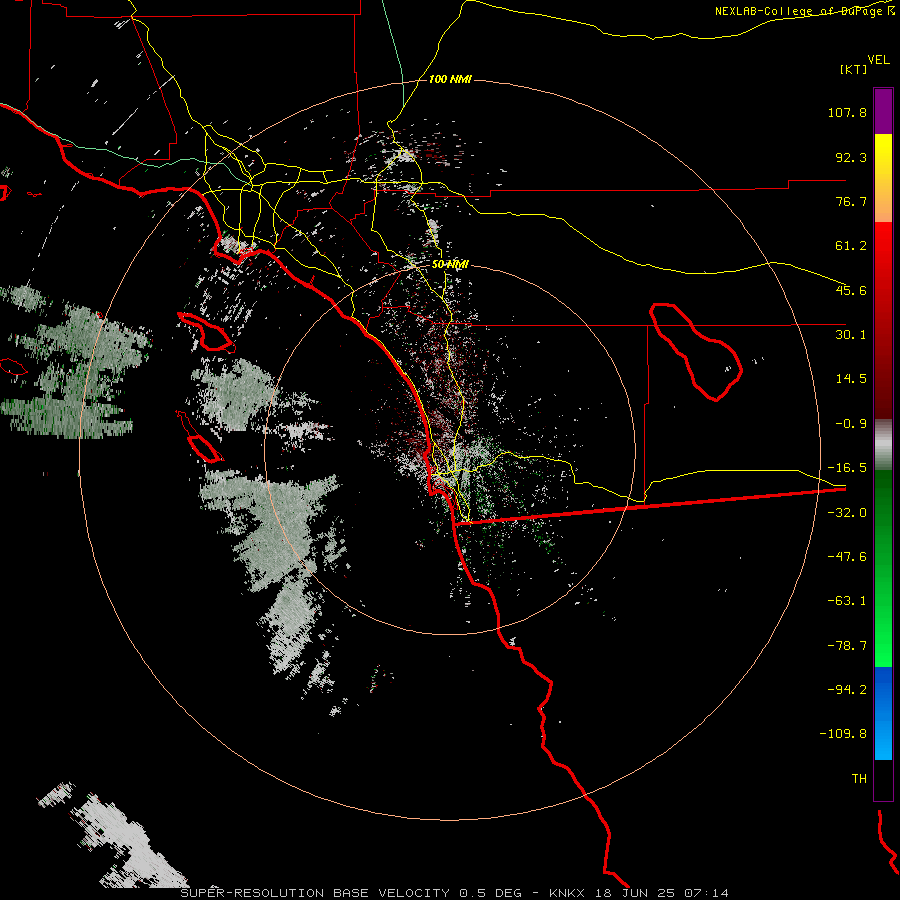The image size is (900, 900).
Task: Click the TH legend label
Action: click(859, 779)
